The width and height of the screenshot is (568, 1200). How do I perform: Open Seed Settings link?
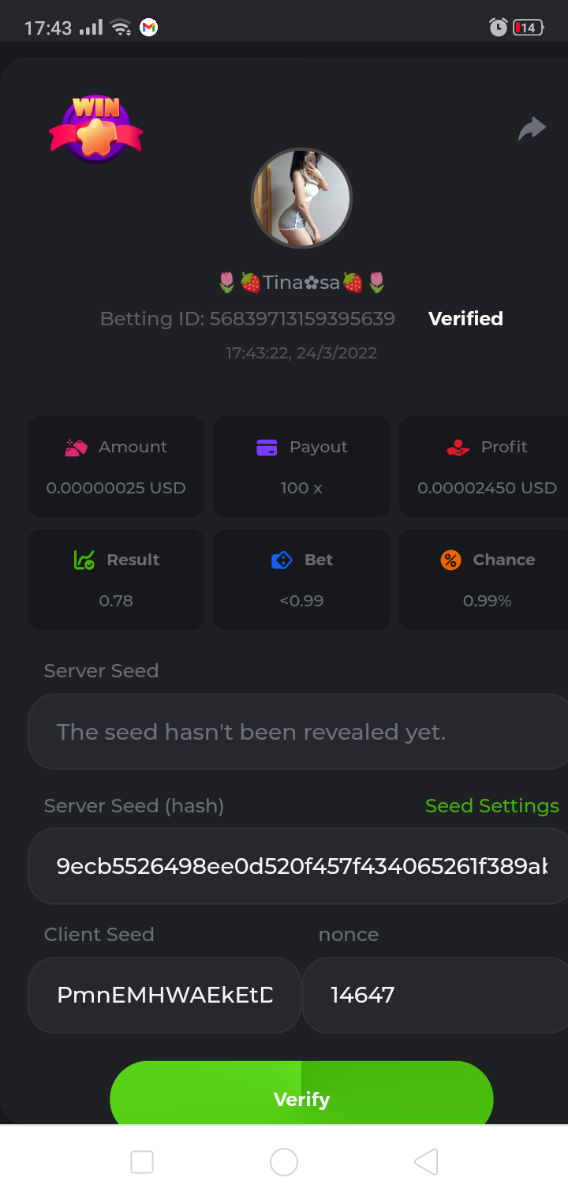click(x=492, y=806)
